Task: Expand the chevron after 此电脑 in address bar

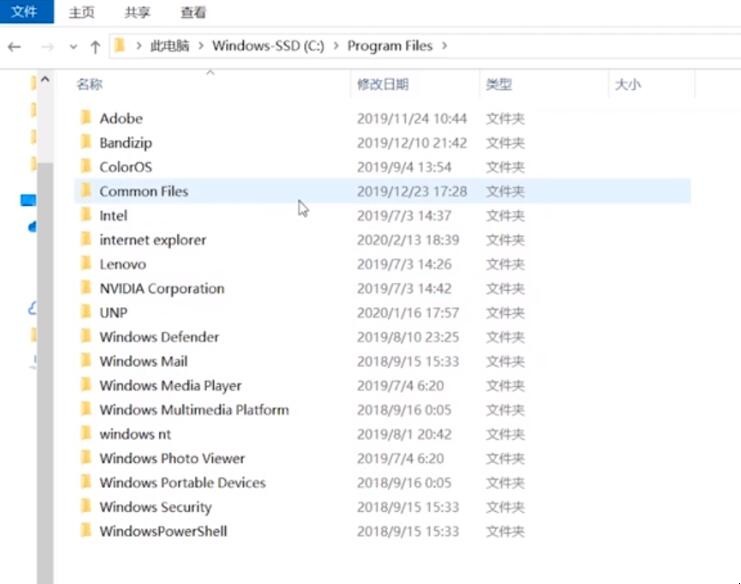Action: [202, 46]
